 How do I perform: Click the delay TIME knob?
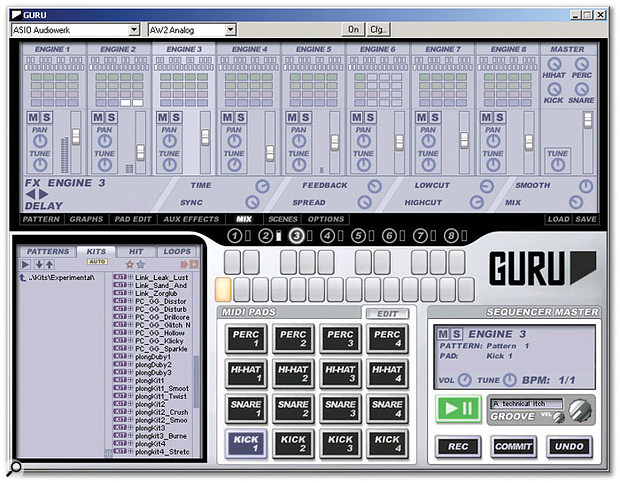(262, 186)
